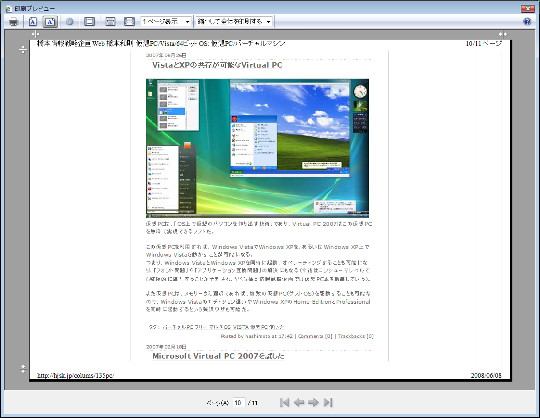
Task: Close the print preview window
Action: pyautogui.click(x=527, y=8)
